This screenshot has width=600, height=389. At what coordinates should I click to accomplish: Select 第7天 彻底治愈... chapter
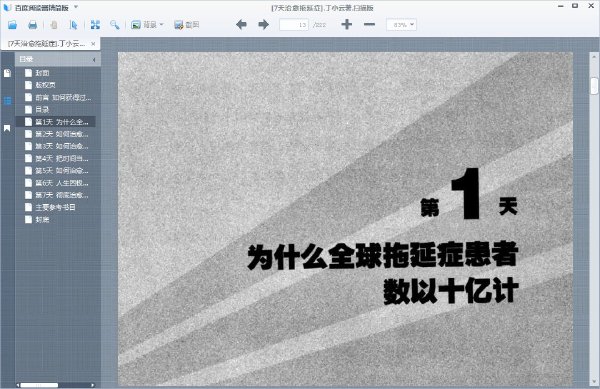pyautogui.click(x=62, y=195)
